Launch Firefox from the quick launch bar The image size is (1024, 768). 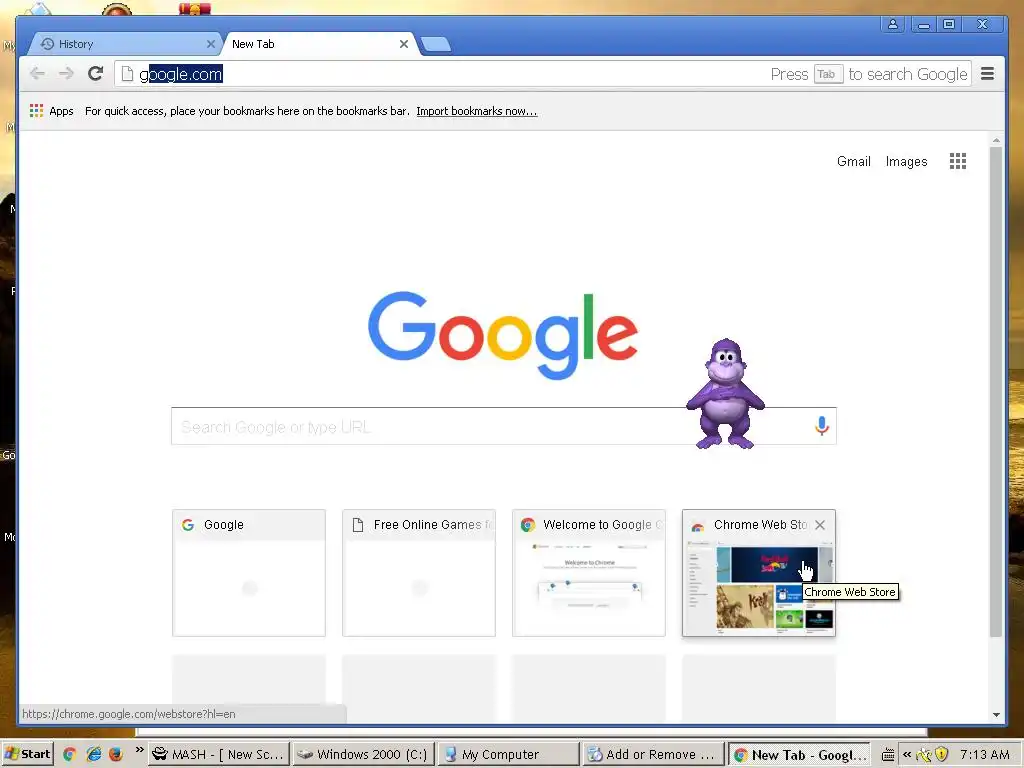pyautogui.click(x=116, y=754)
